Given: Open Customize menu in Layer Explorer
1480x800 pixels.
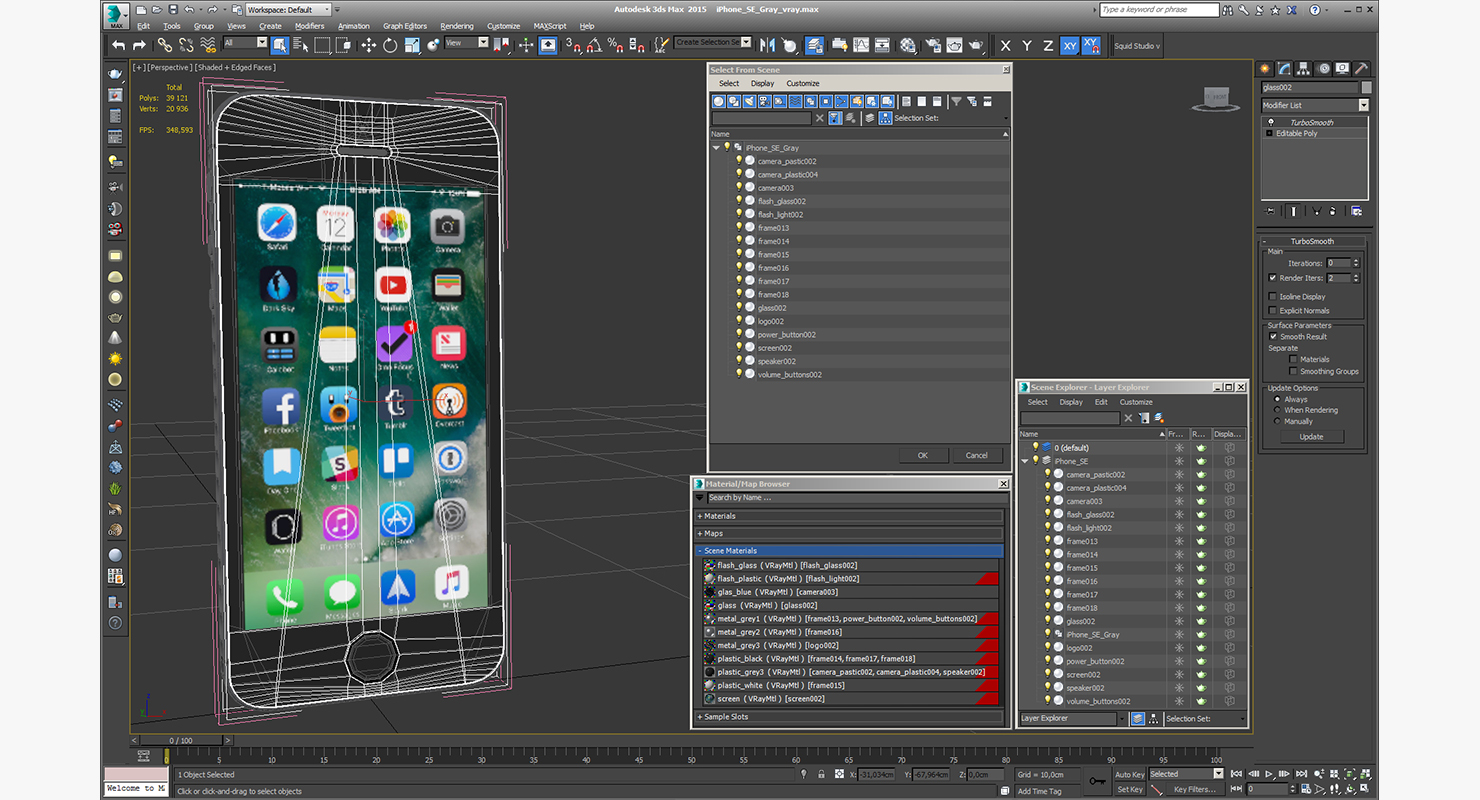Looking at the screenshot, I should pos(1136,402).
